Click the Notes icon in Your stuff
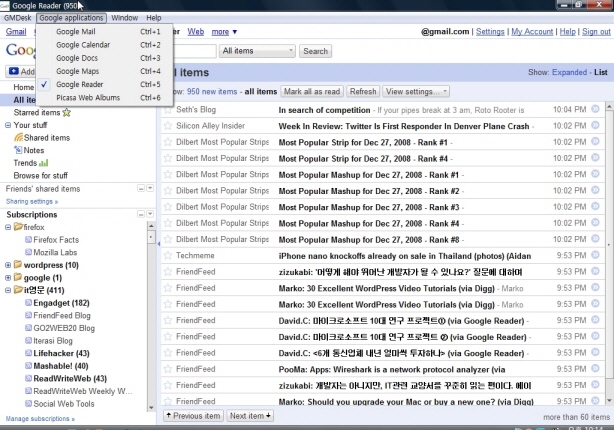Viewport: 614px width, 430px height. click(x=18, y=150)
